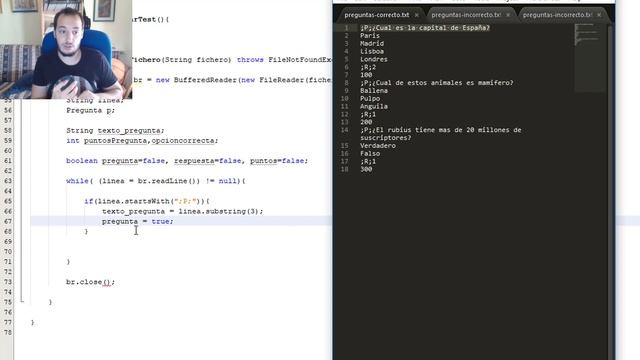Click the webcam video overlay
640x360 pixels.
pyautogui.click(x=66, y=49)
